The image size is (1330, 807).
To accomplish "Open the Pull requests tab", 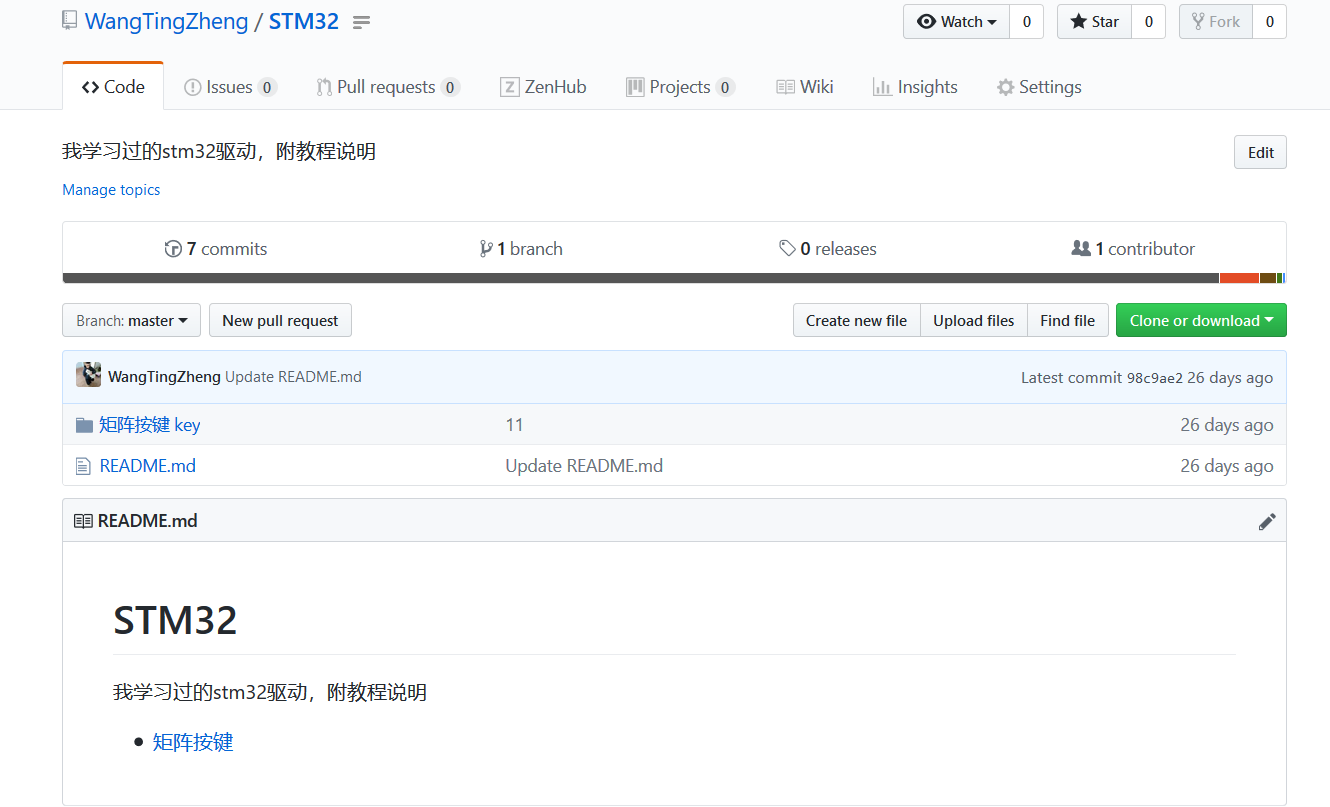I will point(388,87).
